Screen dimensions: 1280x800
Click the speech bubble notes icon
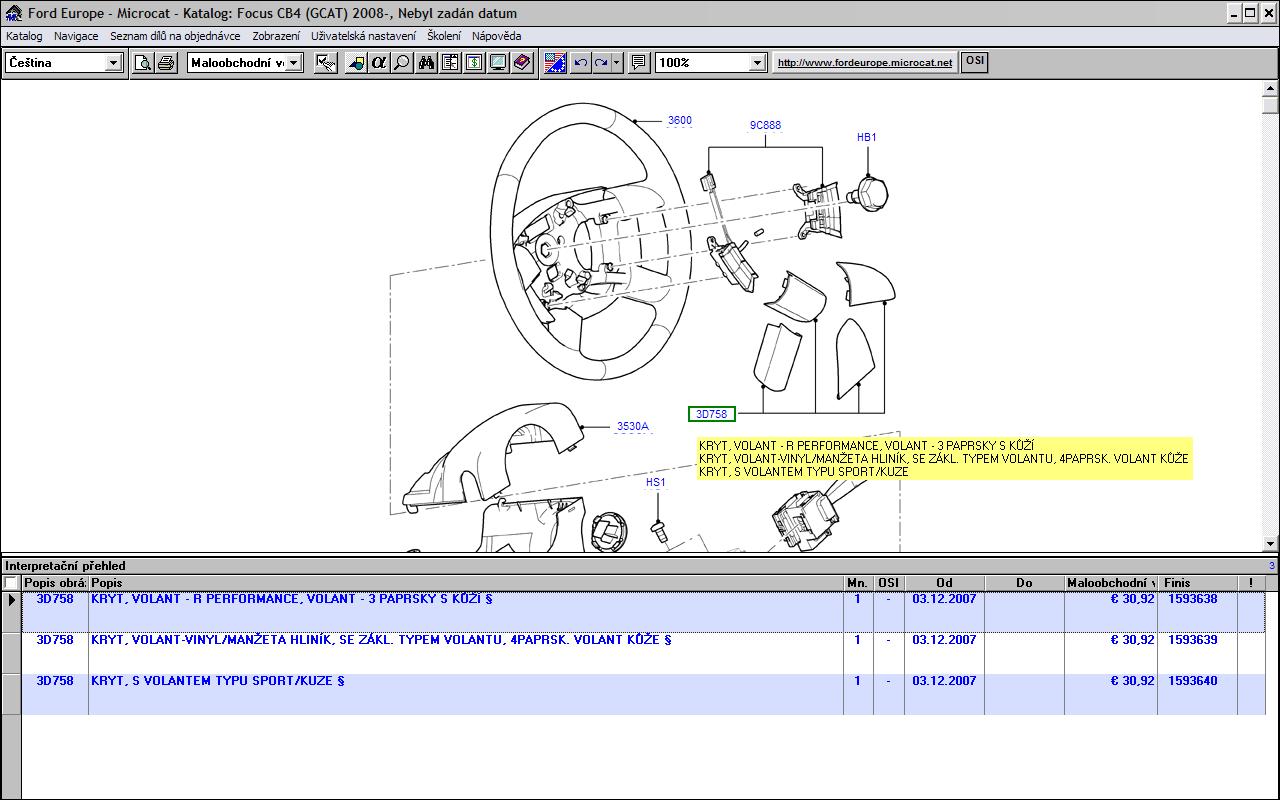[639, 63]
